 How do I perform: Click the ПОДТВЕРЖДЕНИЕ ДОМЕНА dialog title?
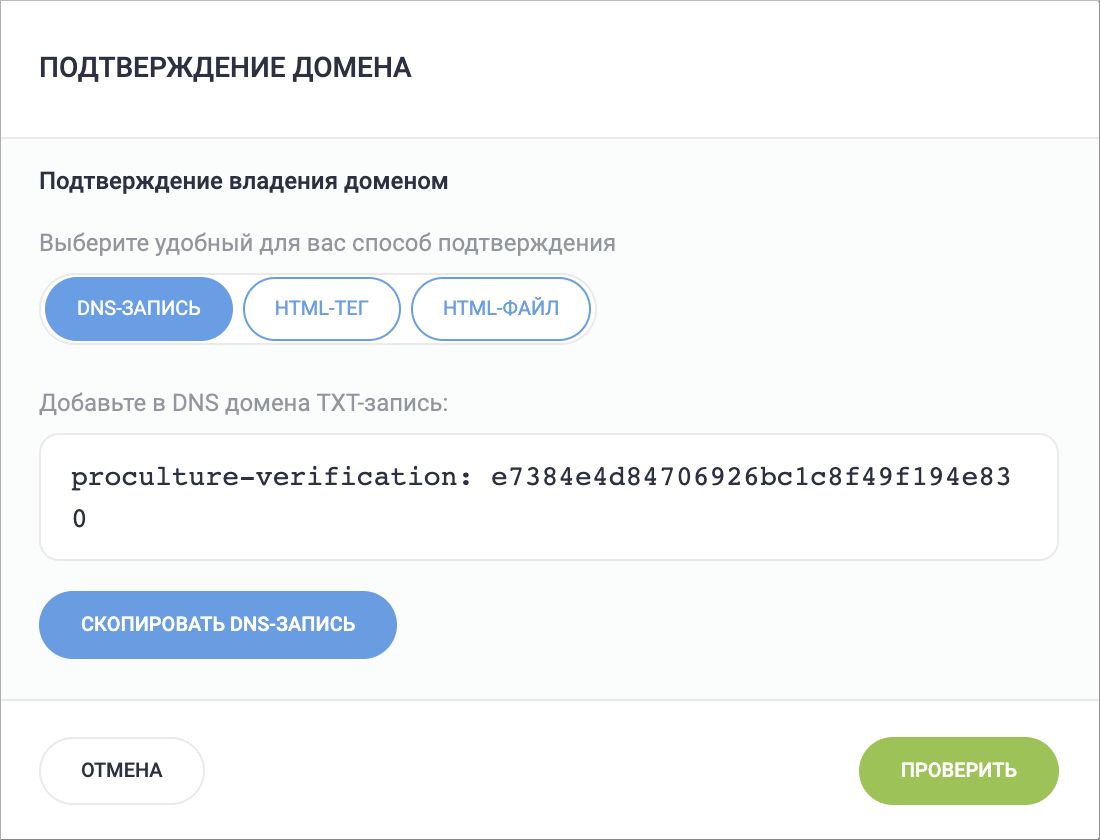coord(225,68)
